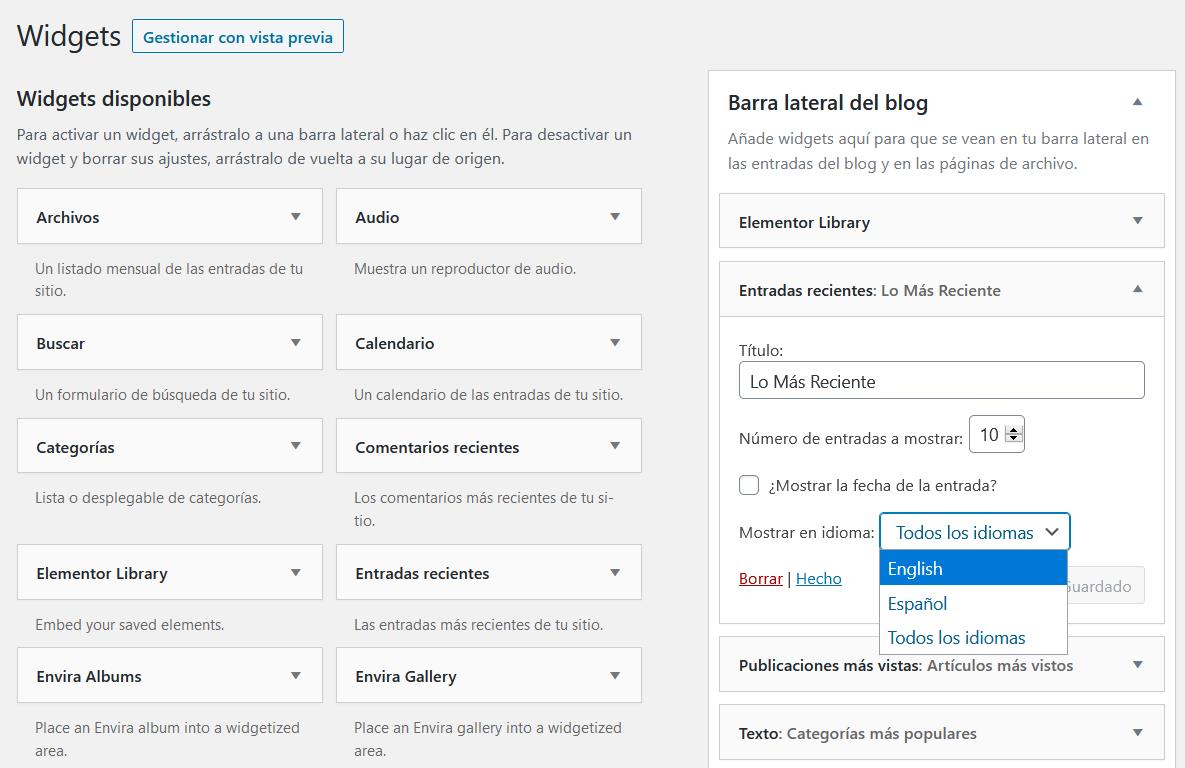Enable showing the entry date checkbox
This screenshot has width=1185, height=768.
point(749,485)
